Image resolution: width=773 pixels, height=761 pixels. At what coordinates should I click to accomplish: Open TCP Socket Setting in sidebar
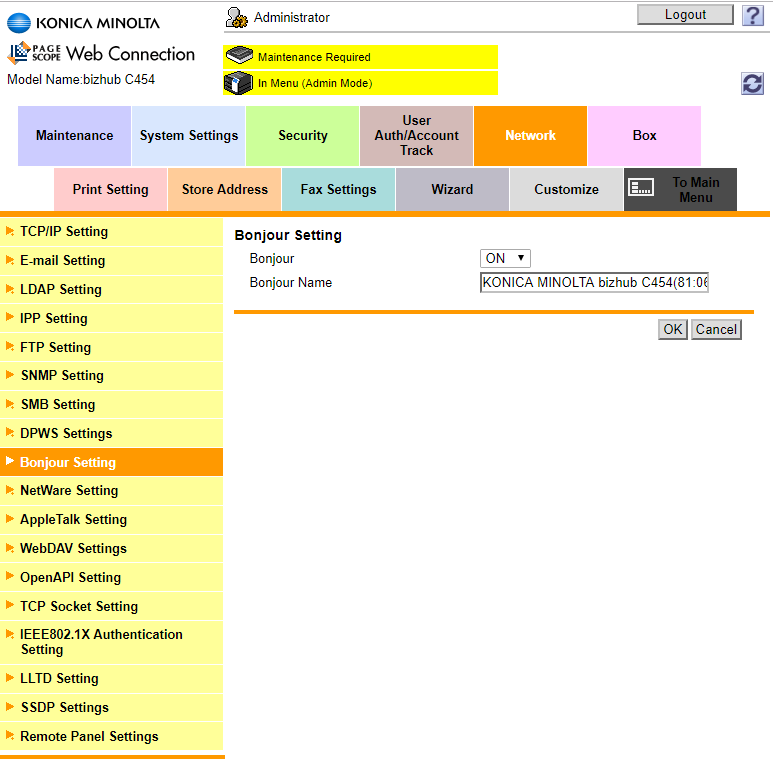(x=111, y=606)
